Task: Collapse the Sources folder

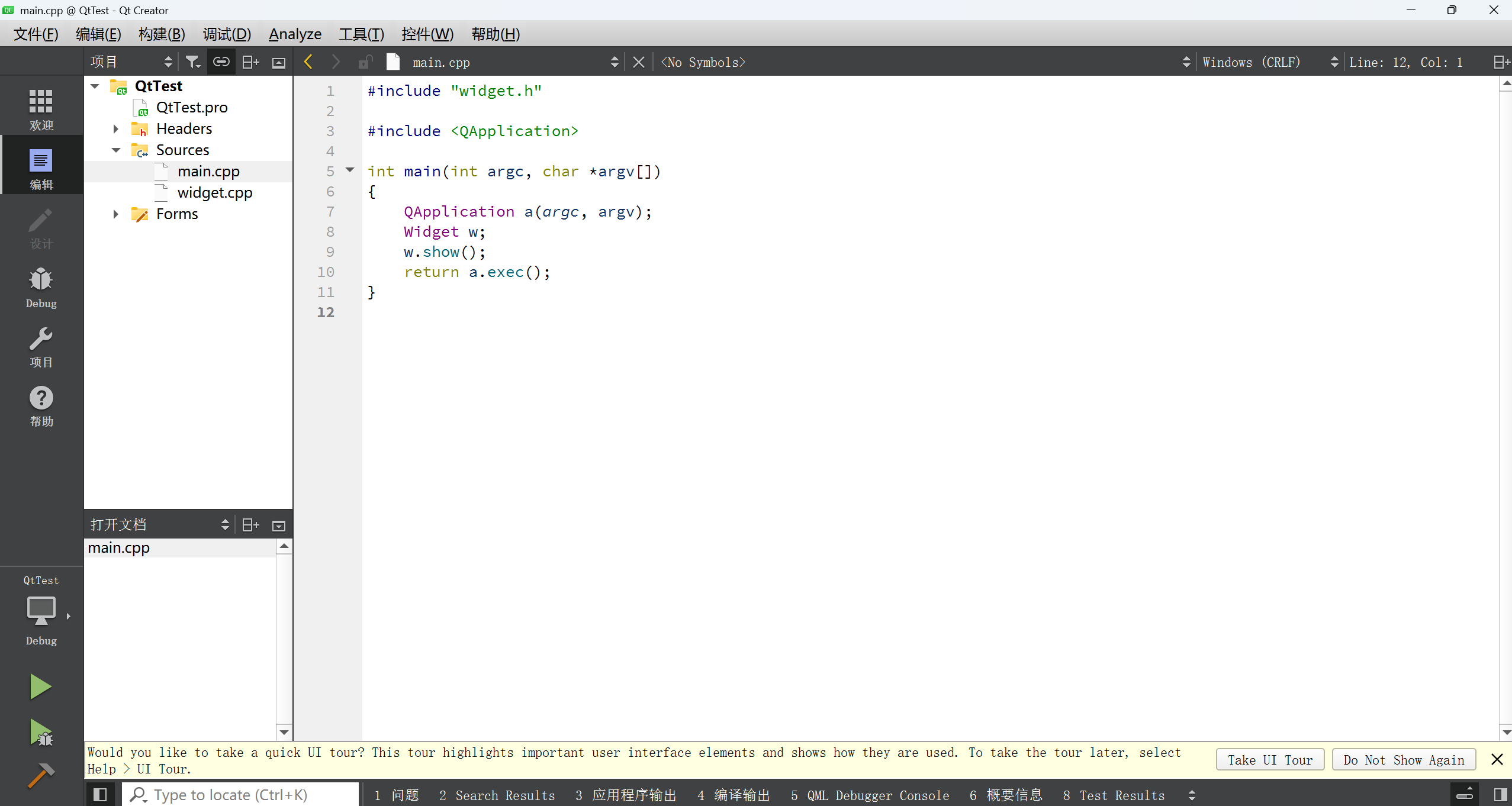Action: [x=116, y=150]
